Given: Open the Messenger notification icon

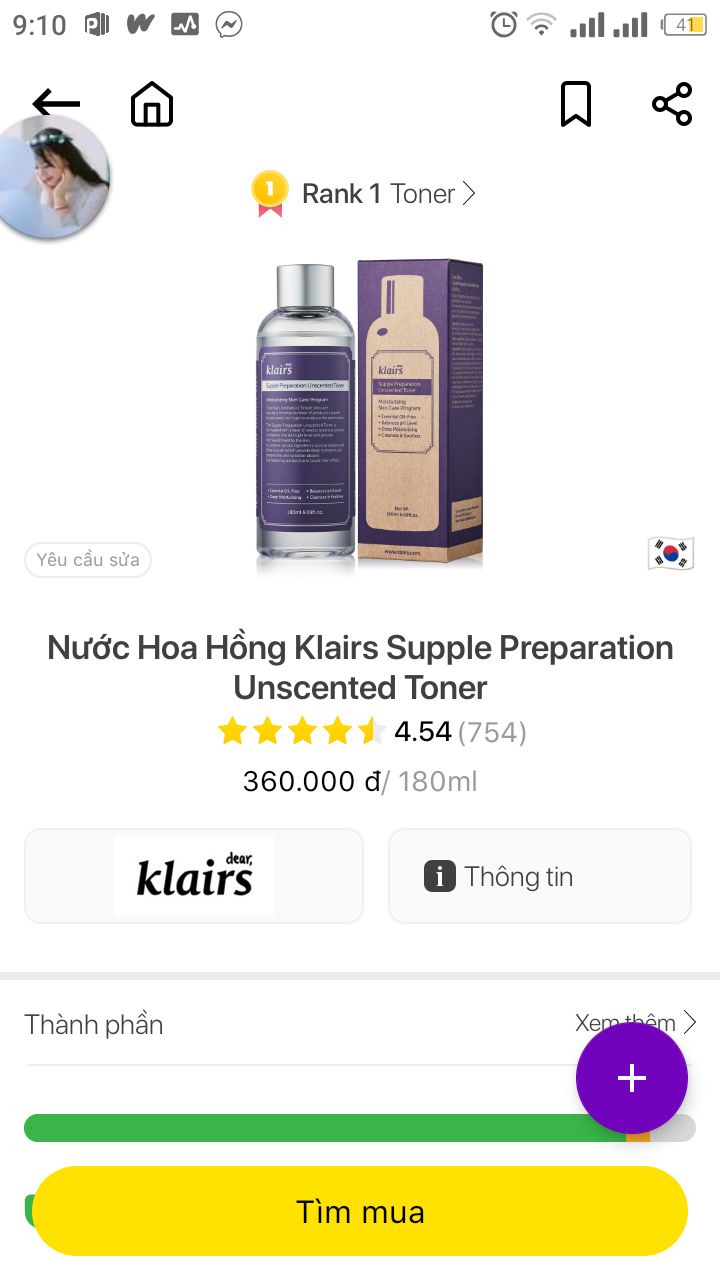Looking at the screenshot, I should click(229, 25).
